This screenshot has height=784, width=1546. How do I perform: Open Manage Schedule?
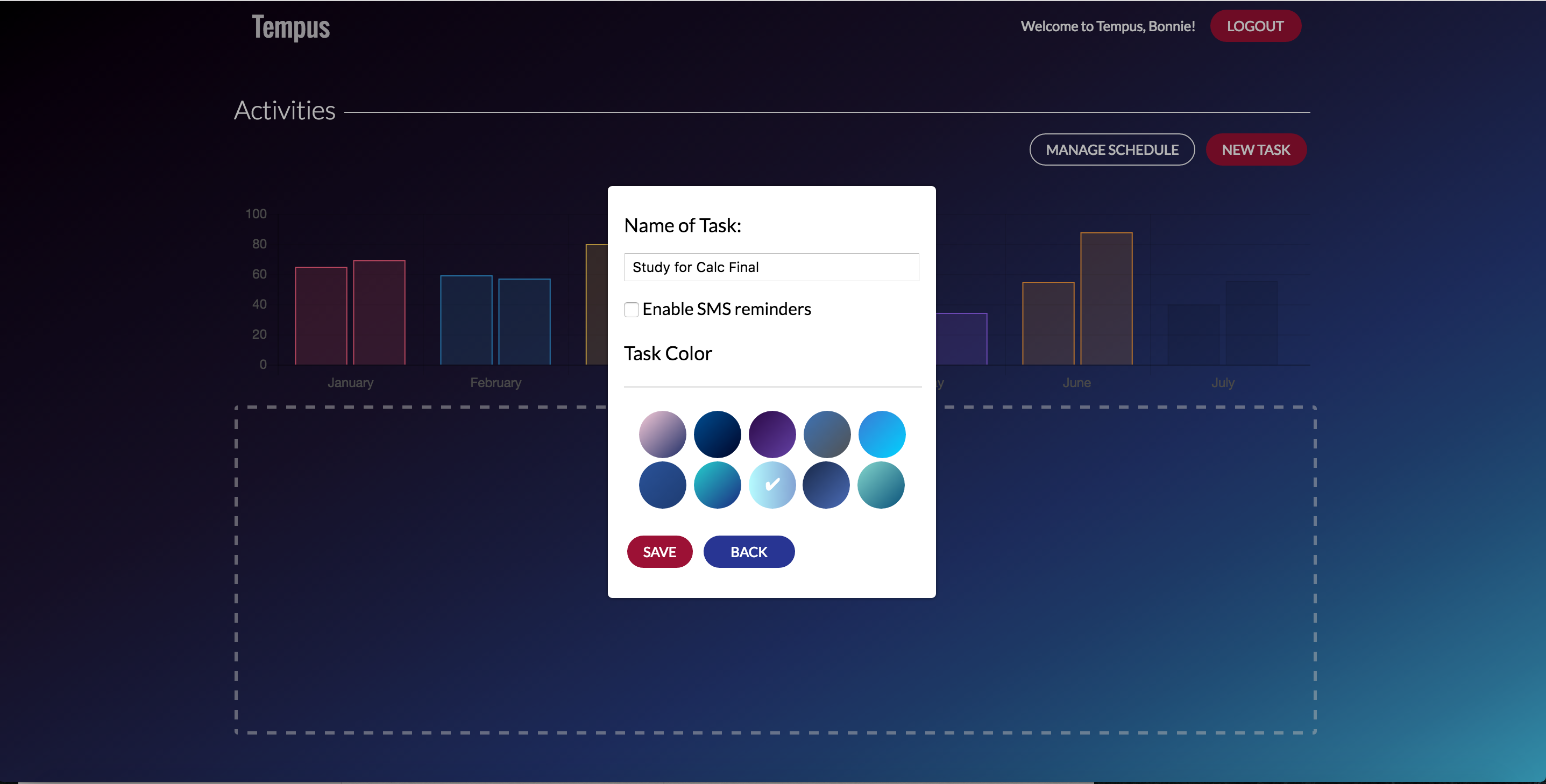[1111, 149]
